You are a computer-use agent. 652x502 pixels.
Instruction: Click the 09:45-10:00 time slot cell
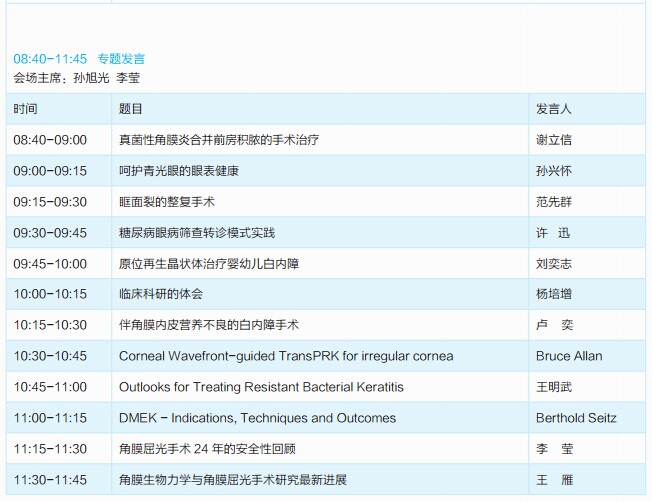point(50,264)
